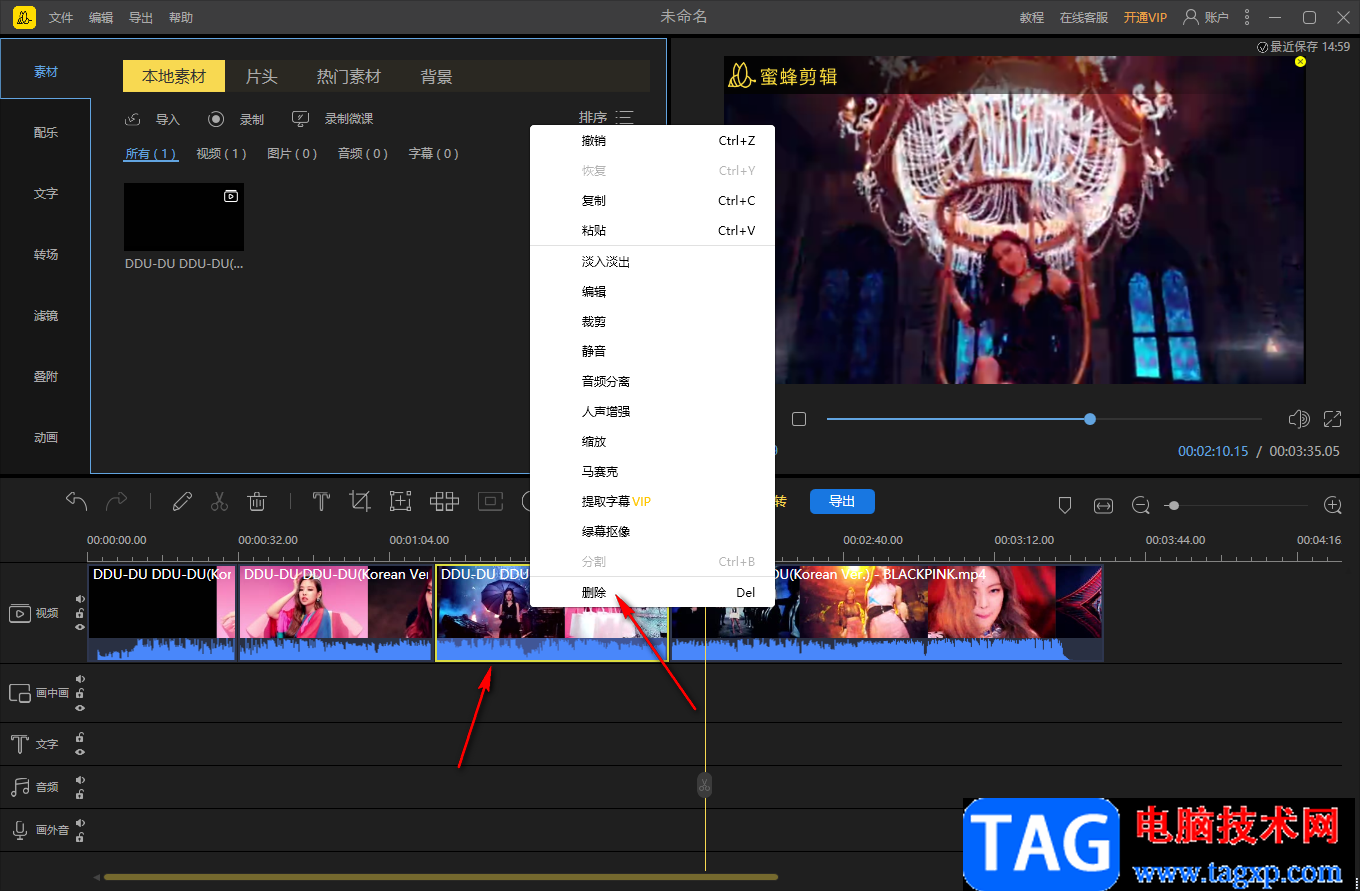Mute the 视频 video track

tap(80, 599)
